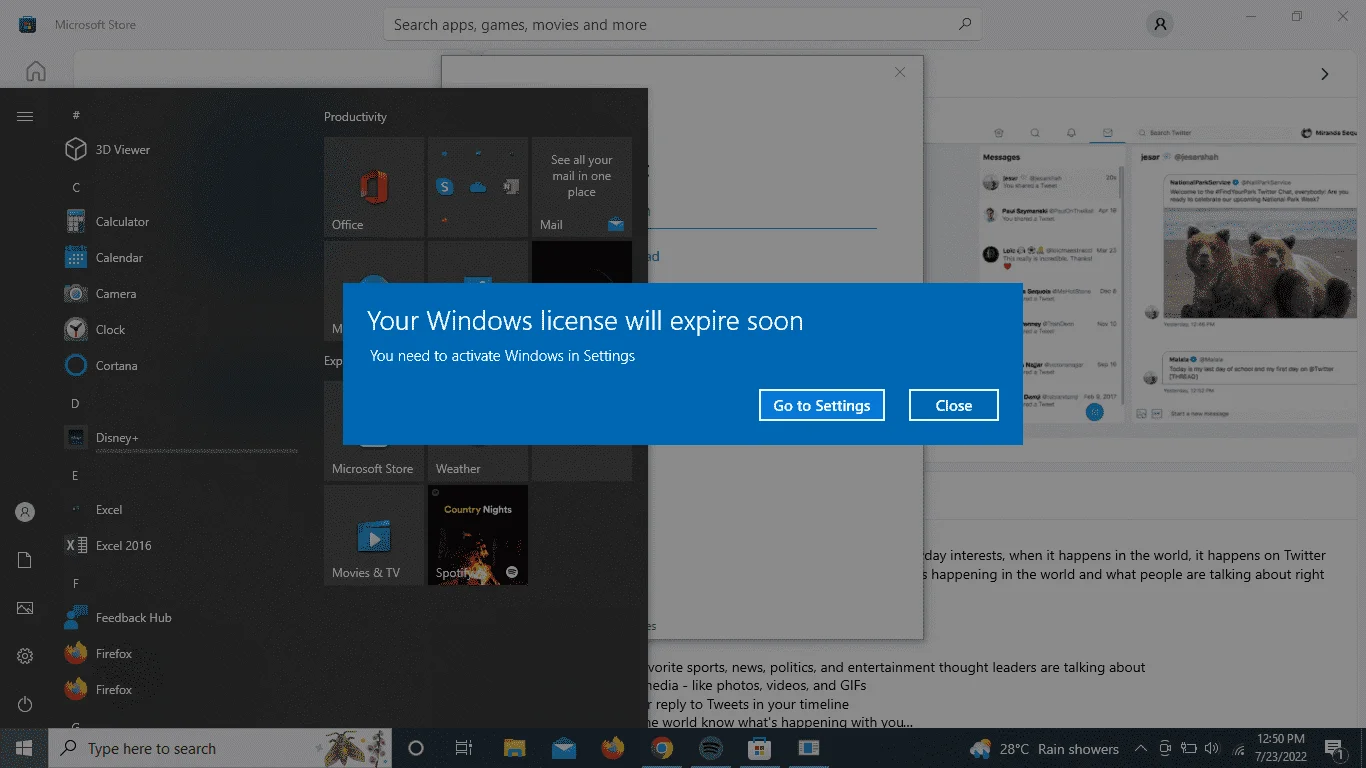Open the Camera app entry
The height and width of the screenshot is (768, 1366).
pos(180,294)
